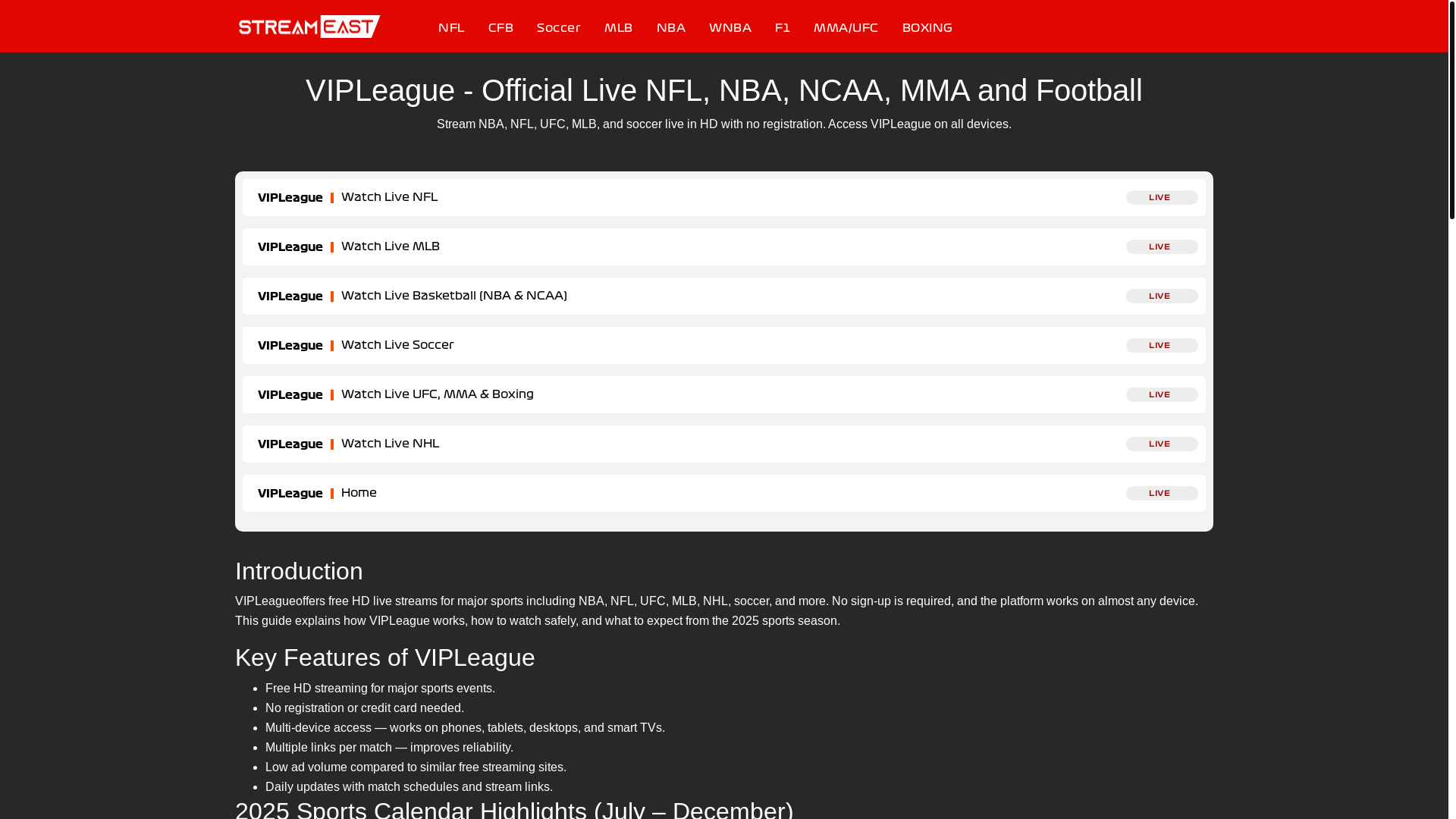The height and width of the screenshot is (819, 1456).
Task: Go to the Soccer section
Action: click(x=559, y=27)
